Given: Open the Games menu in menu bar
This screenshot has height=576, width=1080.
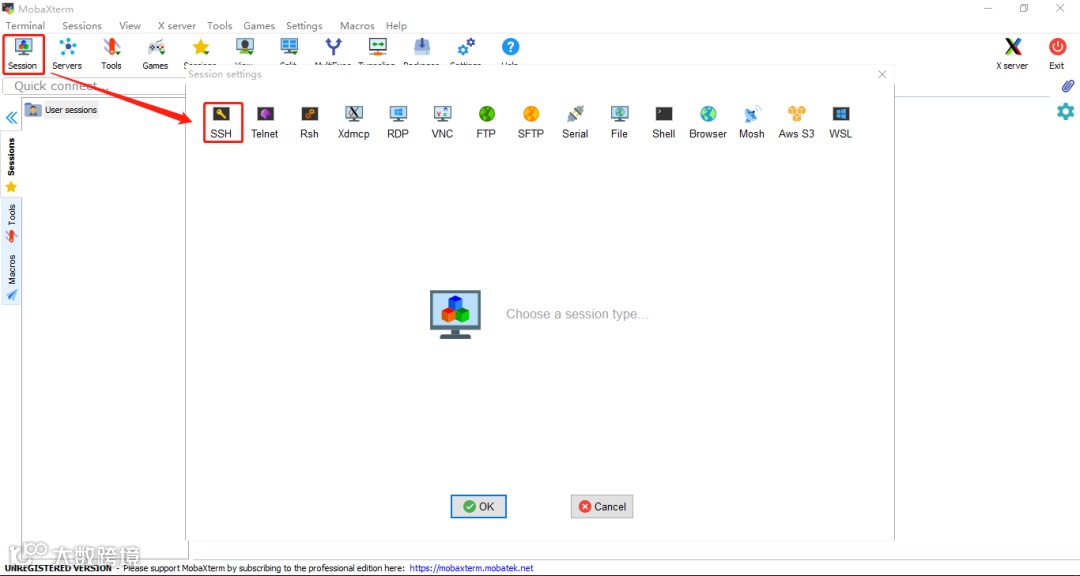Looking at the screenshot, I should click(x=259, y=25).
